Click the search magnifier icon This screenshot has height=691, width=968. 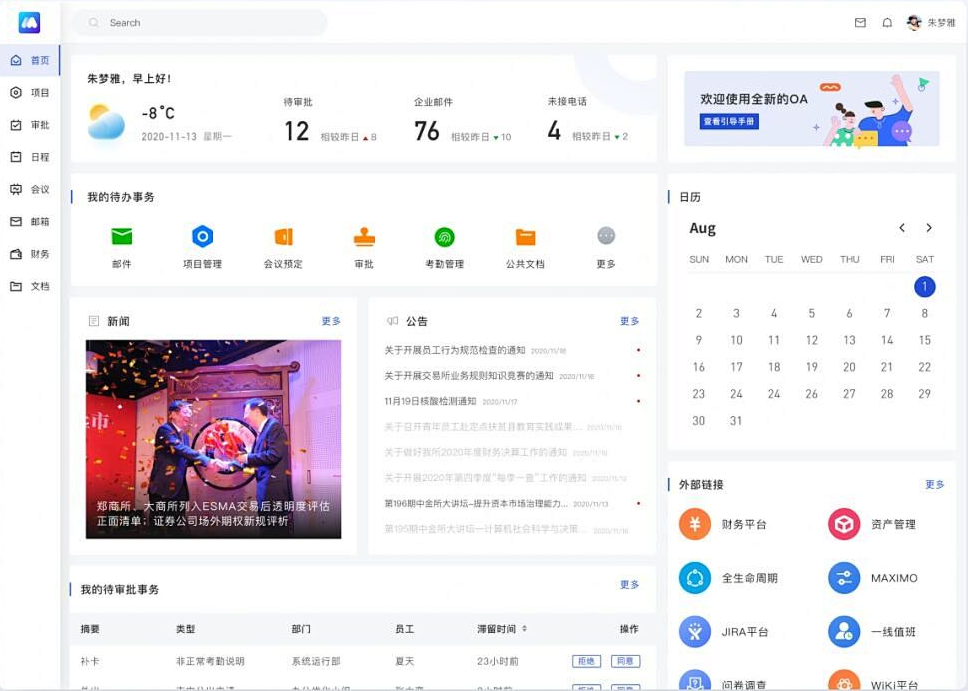click(93, 23)
